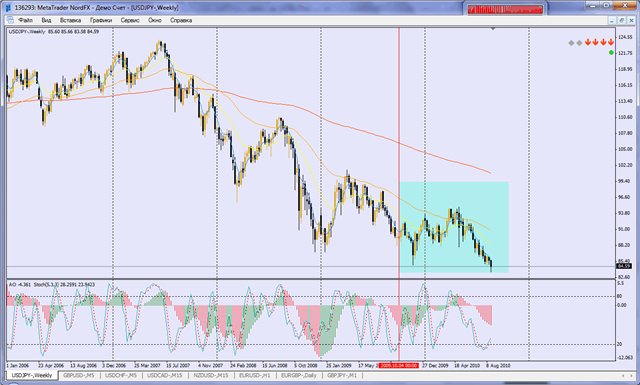Open the Графики menu
Image resolution: width=640 pixels, height=385 pixels.
101,20
